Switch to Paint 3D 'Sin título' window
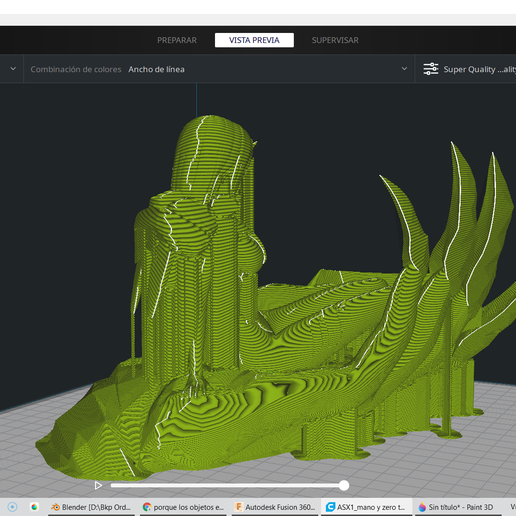 tap(458, 507)
